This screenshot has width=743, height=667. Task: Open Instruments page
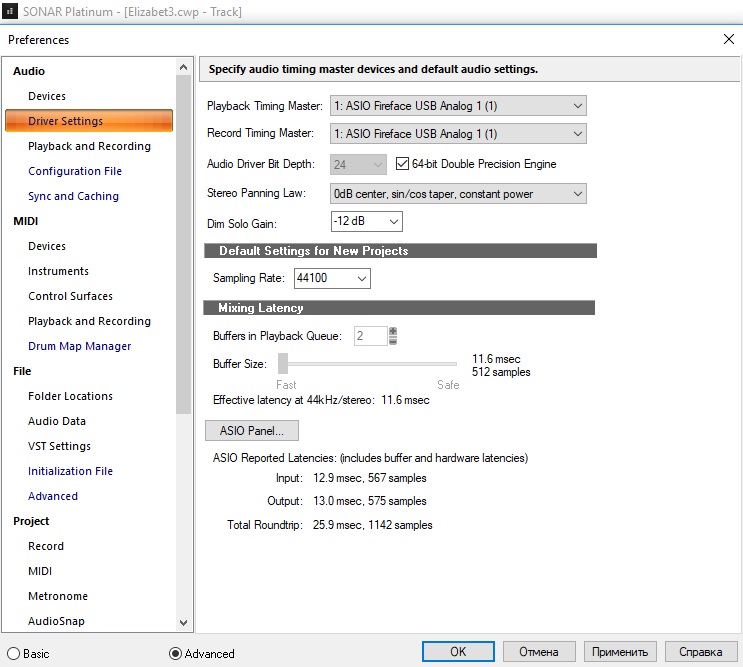tap(58, 271)
